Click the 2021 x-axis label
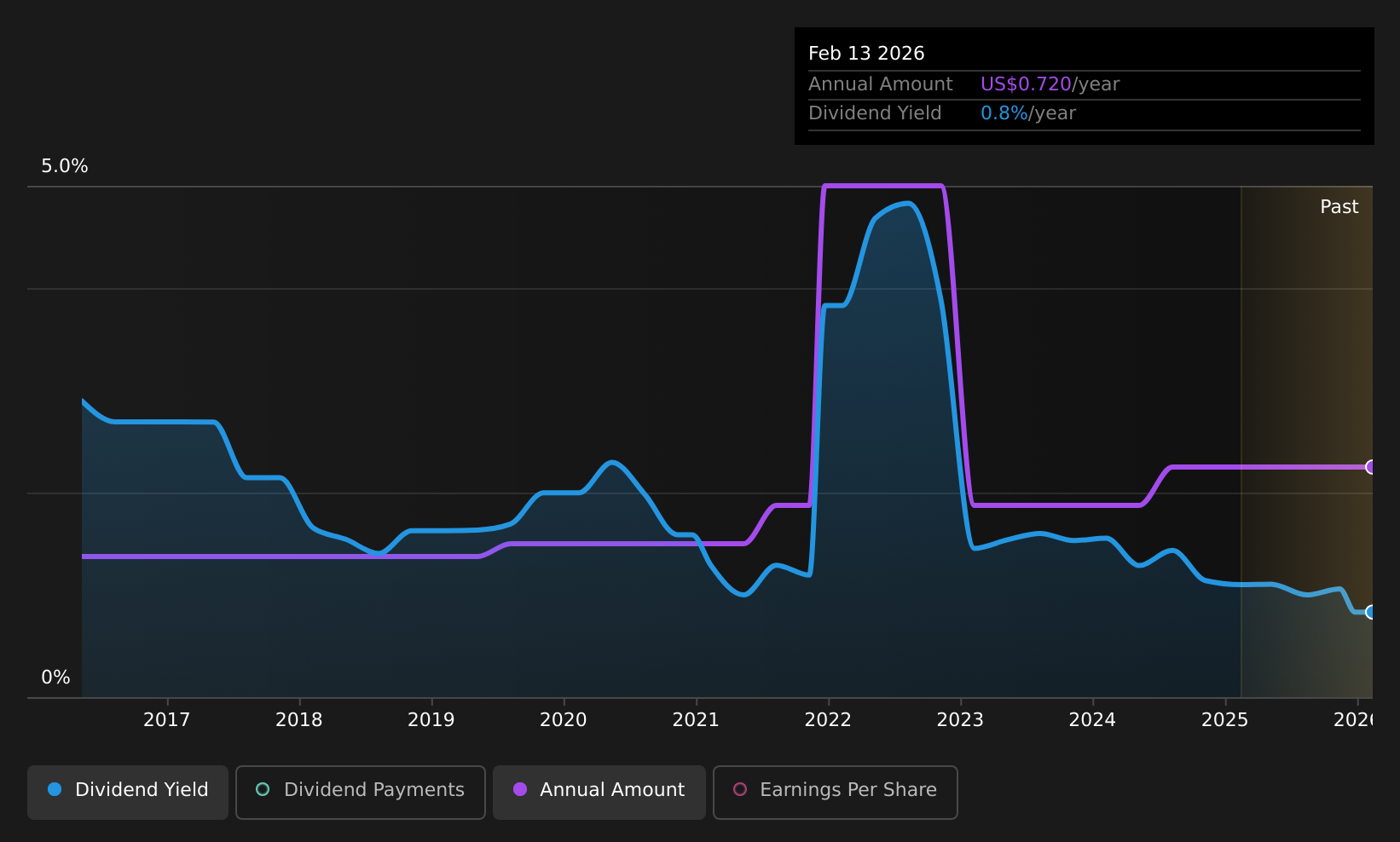The image size is (1400, 842). [x=696, y=720]
